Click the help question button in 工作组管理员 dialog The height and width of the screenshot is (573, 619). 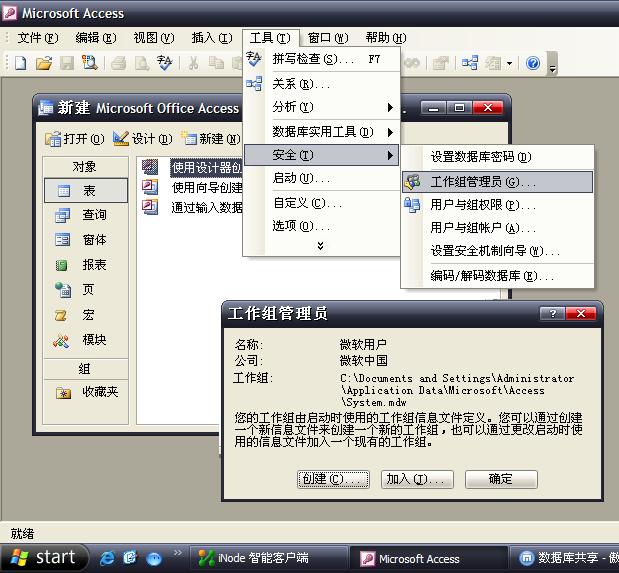(x=552, y=314)
